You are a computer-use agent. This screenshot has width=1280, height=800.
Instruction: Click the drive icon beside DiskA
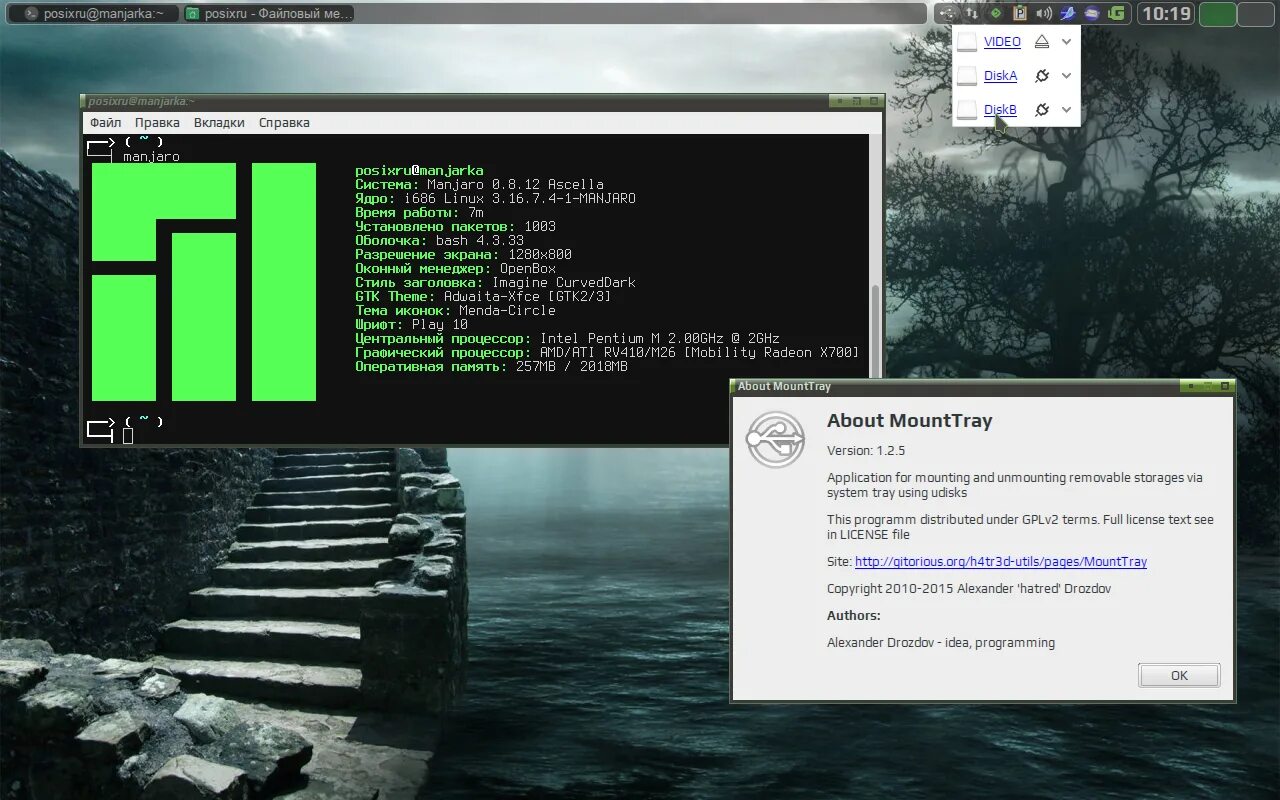click(x=967, y=76)
